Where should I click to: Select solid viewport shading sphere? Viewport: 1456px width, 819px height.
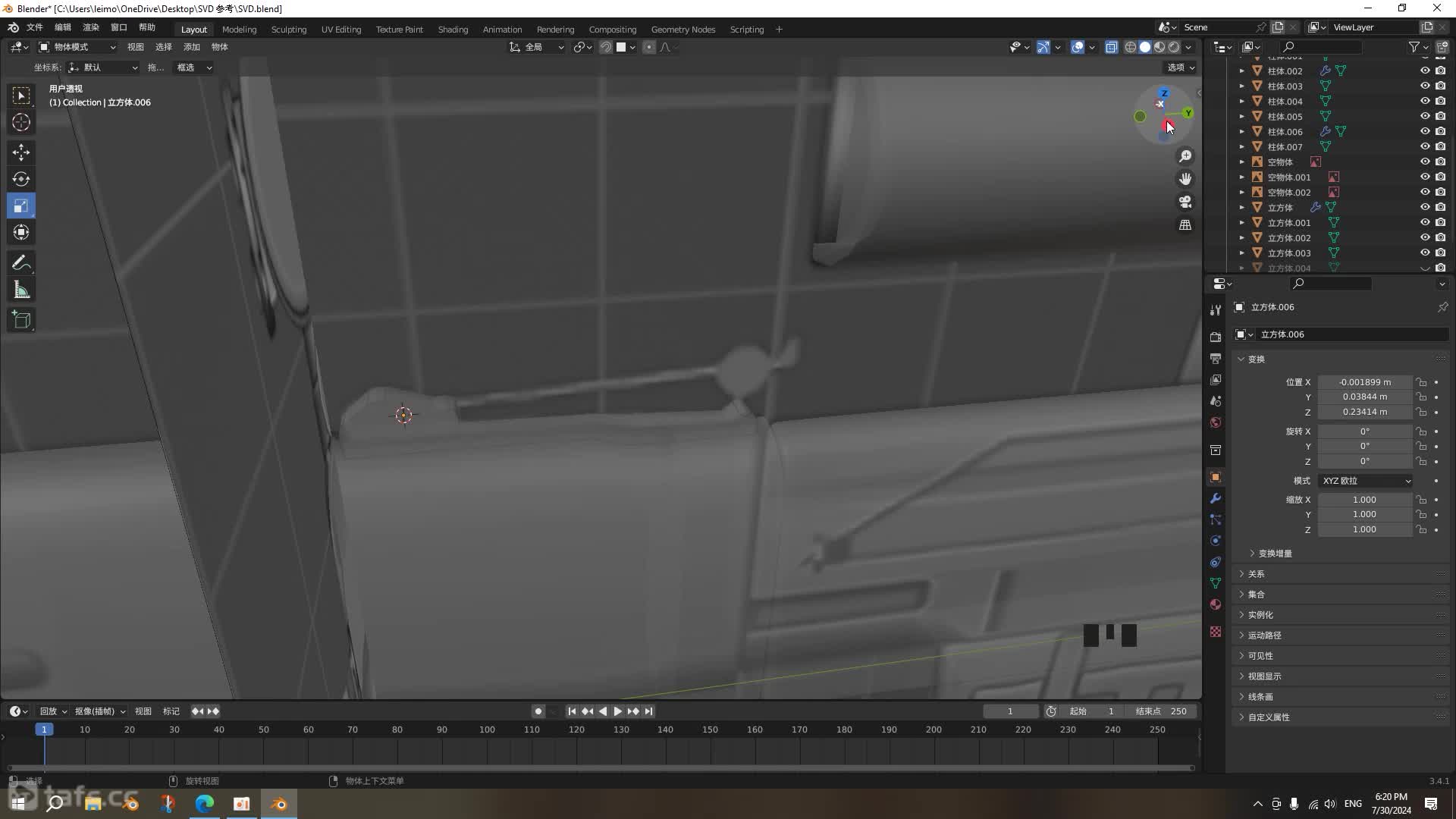(1144, 47)
